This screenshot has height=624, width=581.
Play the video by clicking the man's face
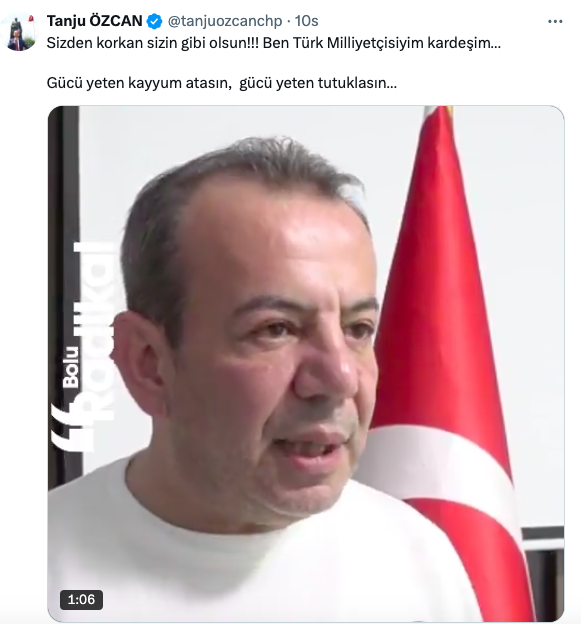[255, 338]
